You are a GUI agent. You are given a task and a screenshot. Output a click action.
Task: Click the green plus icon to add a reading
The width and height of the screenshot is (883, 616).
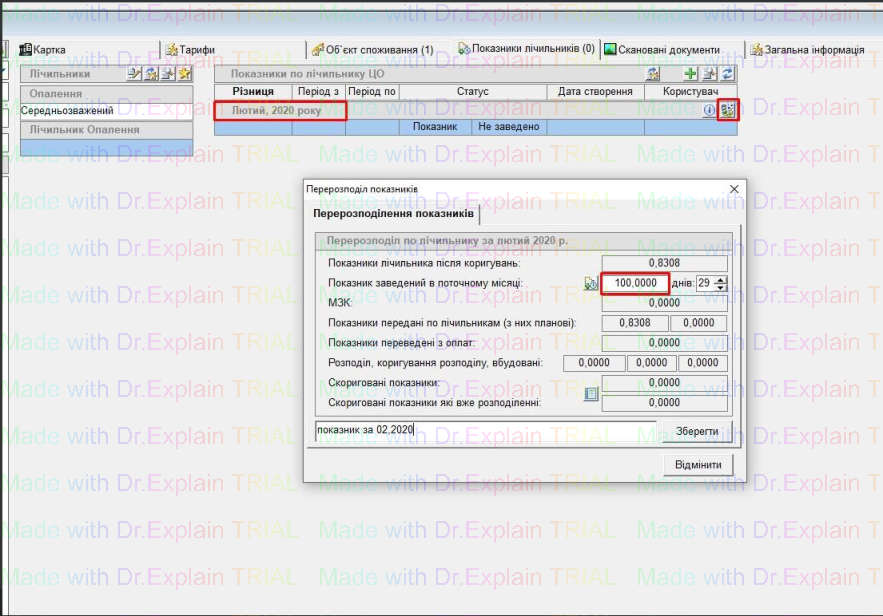(690, 74)
